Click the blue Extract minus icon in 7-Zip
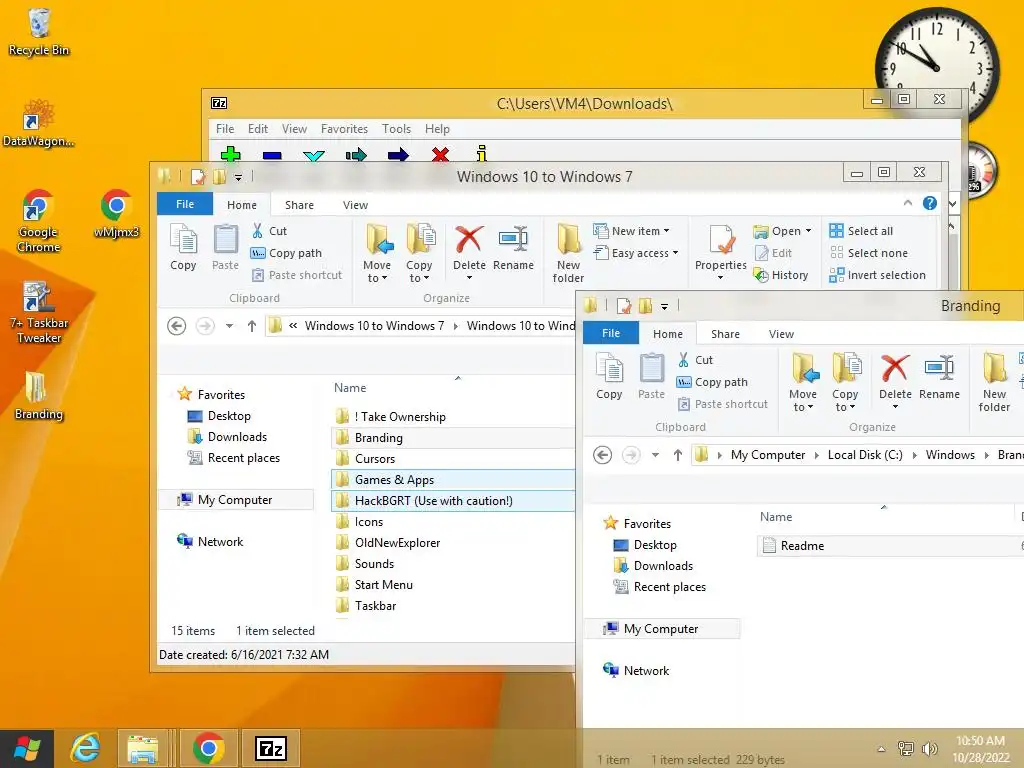This screenshot has height=768, width=1024. [272, 155]
